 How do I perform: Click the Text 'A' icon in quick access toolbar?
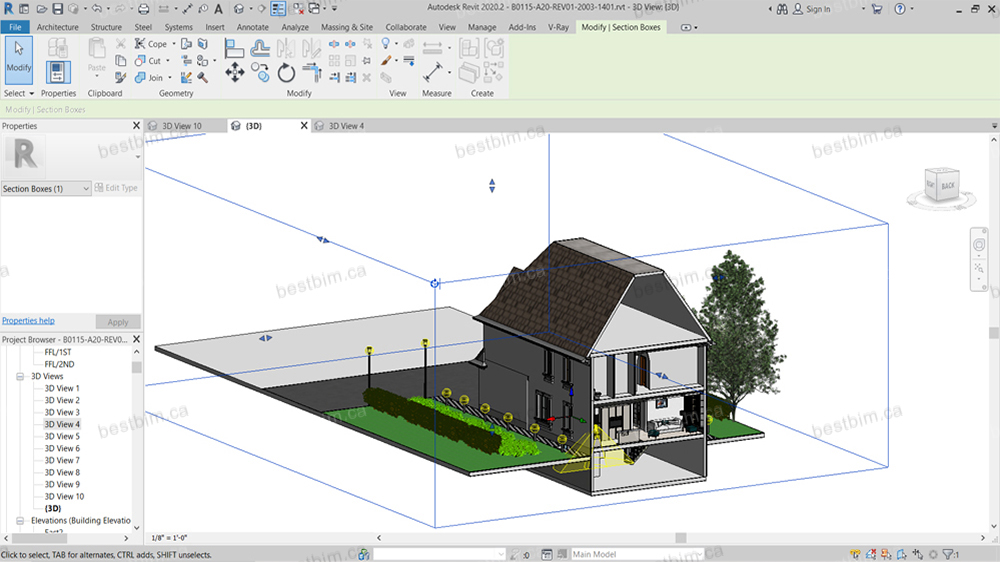(218, 9)
